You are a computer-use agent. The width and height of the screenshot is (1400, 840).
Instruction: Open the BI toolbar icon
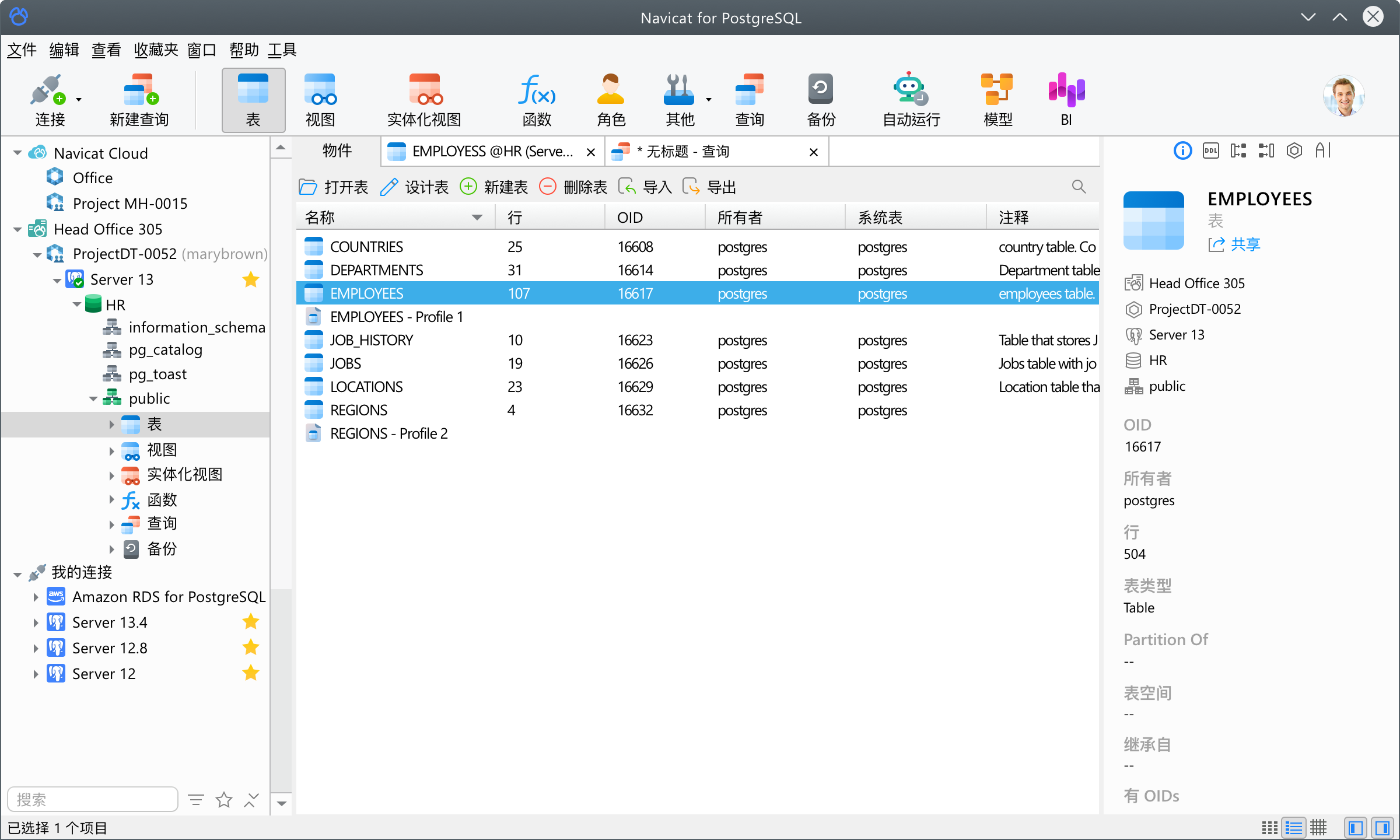(x=1066, y=100)
